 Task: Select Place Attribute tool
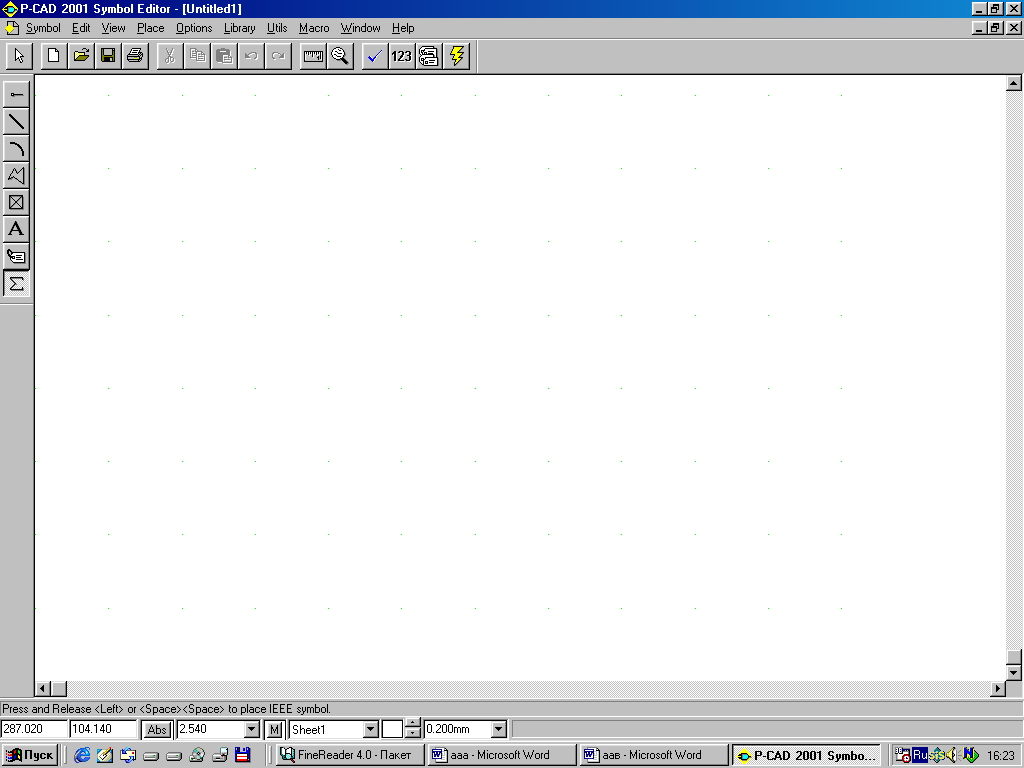pos(16,257)
